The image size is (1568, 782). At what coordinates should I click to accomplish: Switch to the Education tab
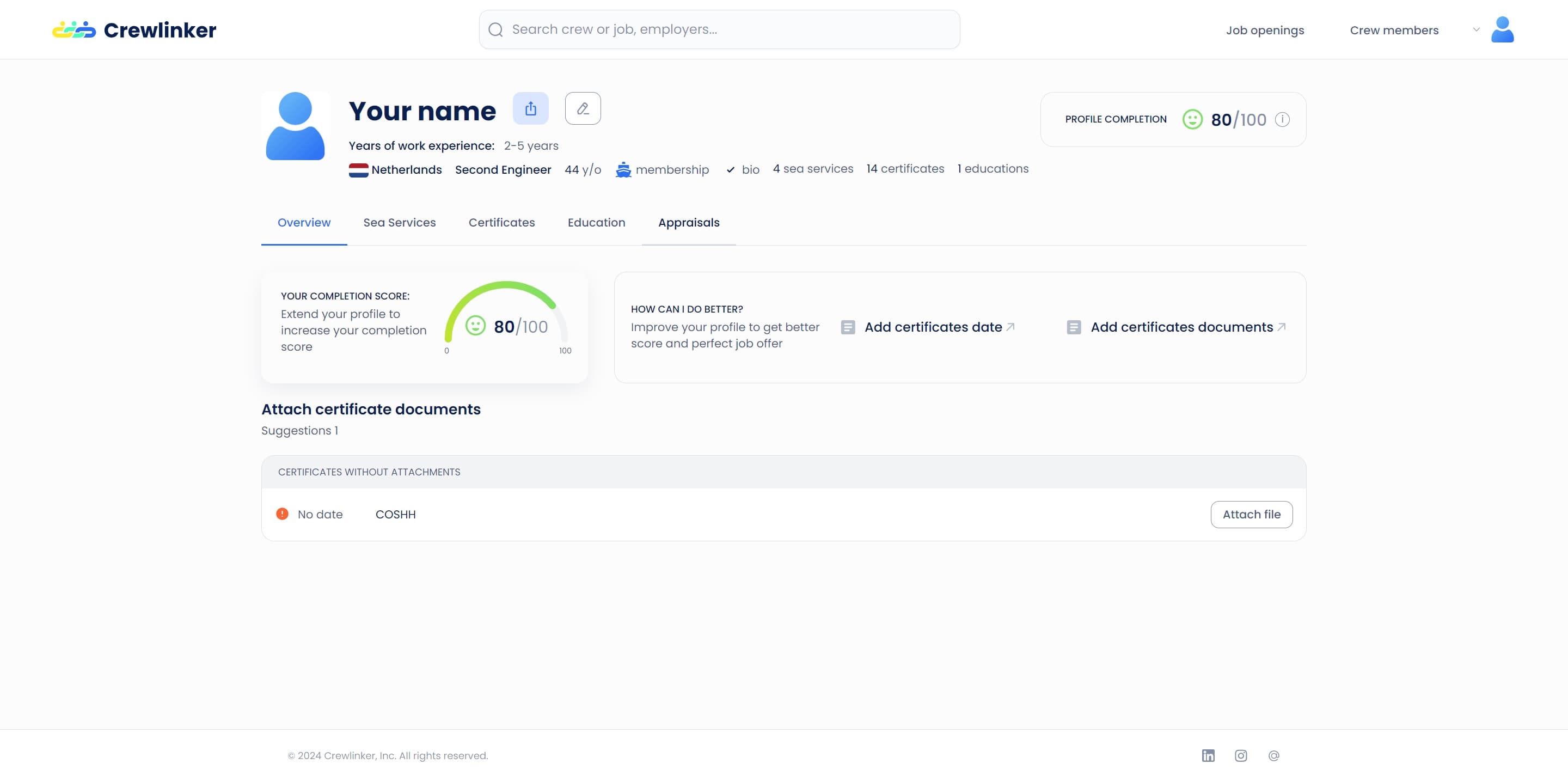[x=596, y=222]
